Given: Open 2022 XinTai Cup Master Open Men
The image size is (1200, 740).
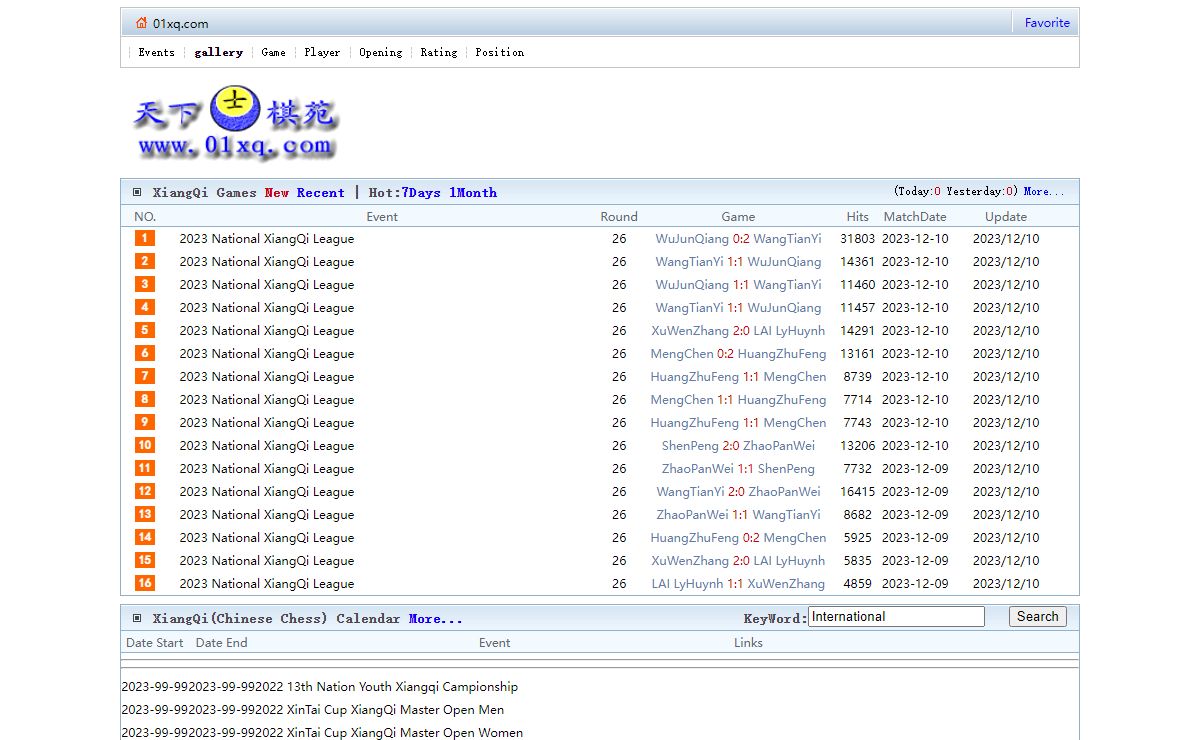Looking at the screenshot, I should pyautogui.click(x=381, y=710).
